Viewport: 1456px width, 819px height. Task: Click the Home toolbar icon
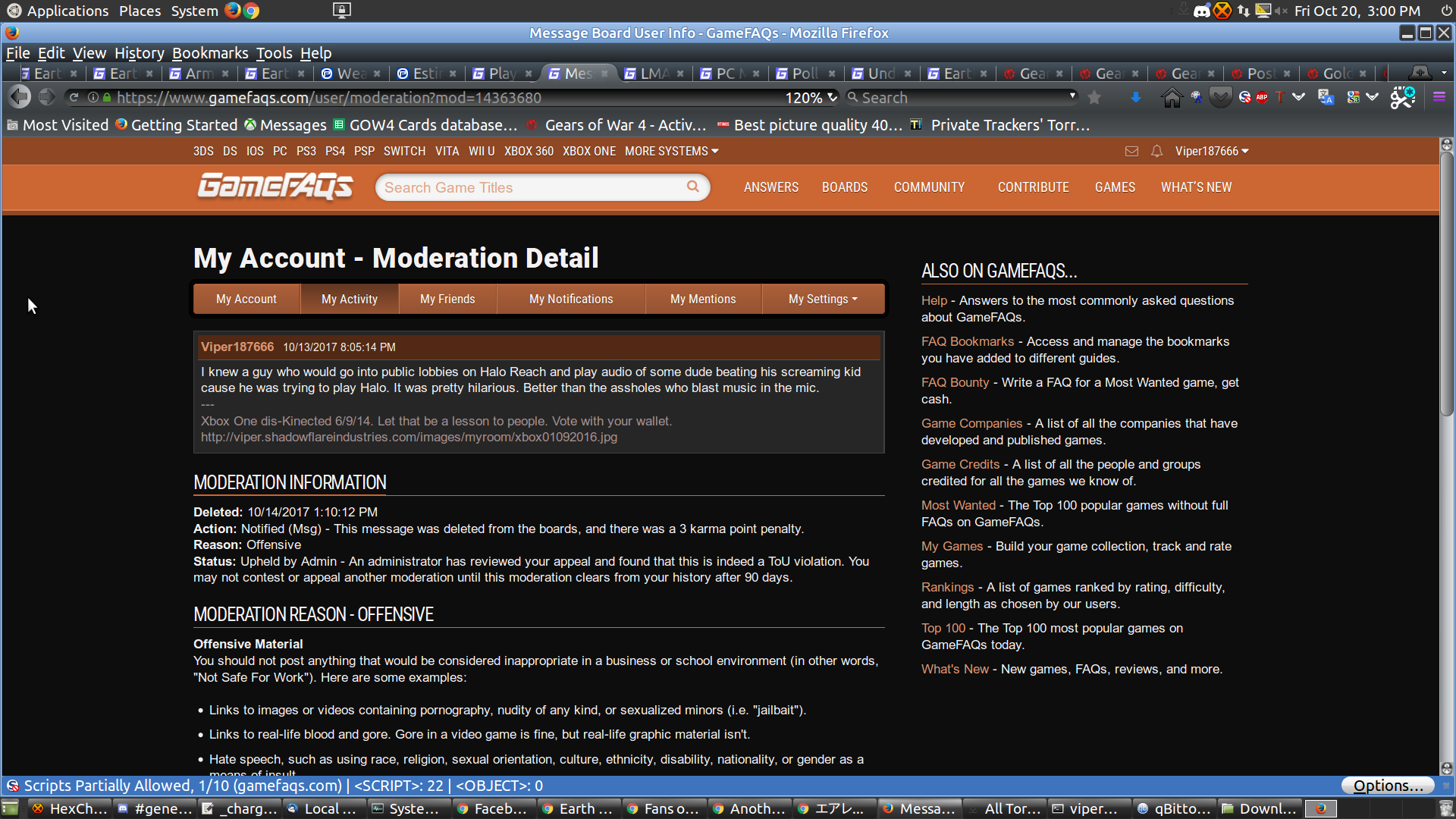point(1172,97)
